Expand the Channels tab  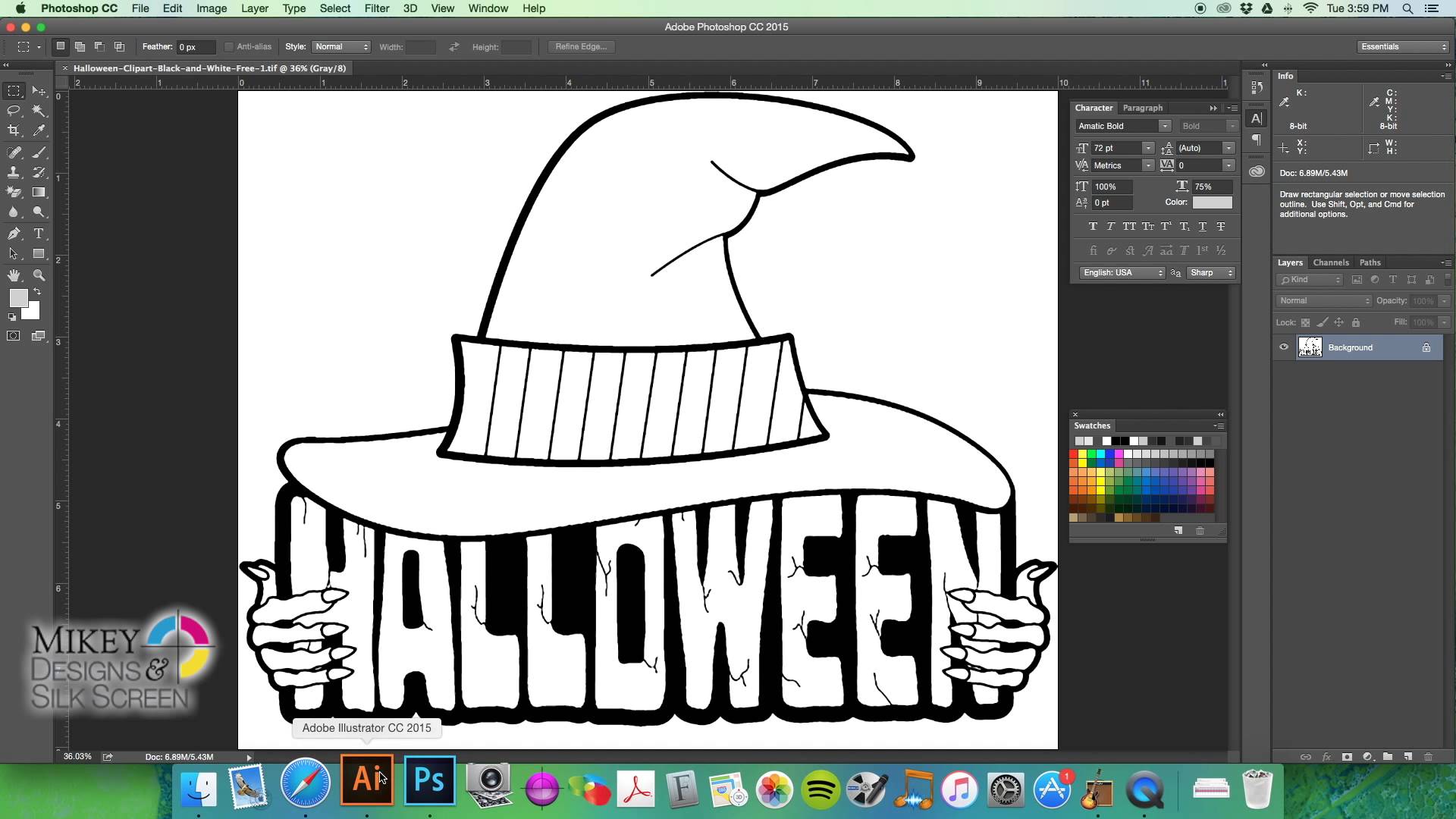tap(1330, 262)
